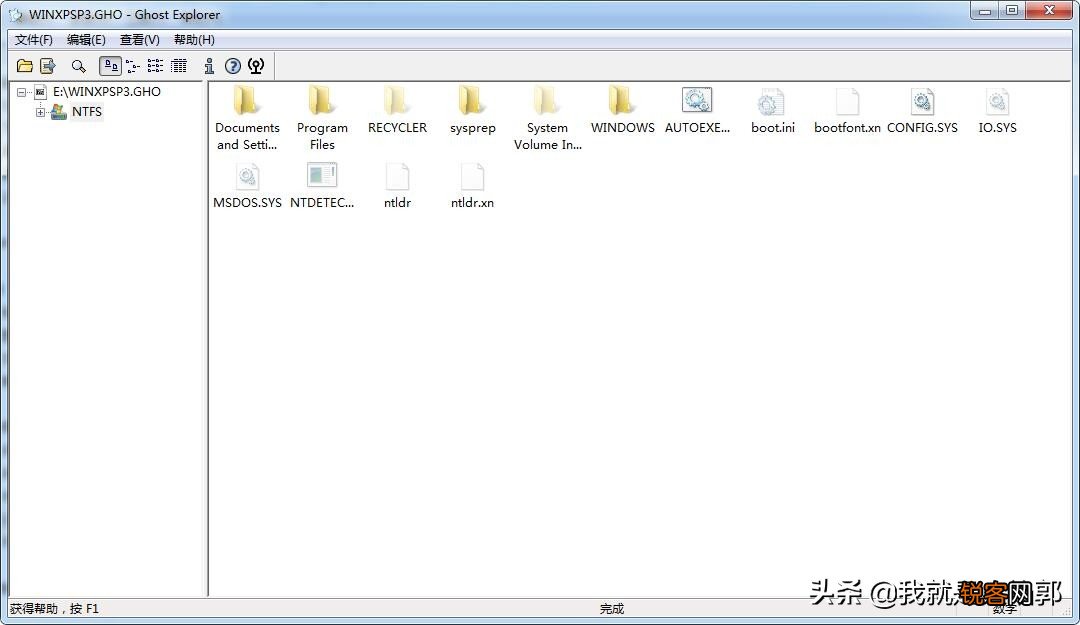
Task: Select the ntldr.xn file
Action: pyautogui.click(x=472, y=185)
